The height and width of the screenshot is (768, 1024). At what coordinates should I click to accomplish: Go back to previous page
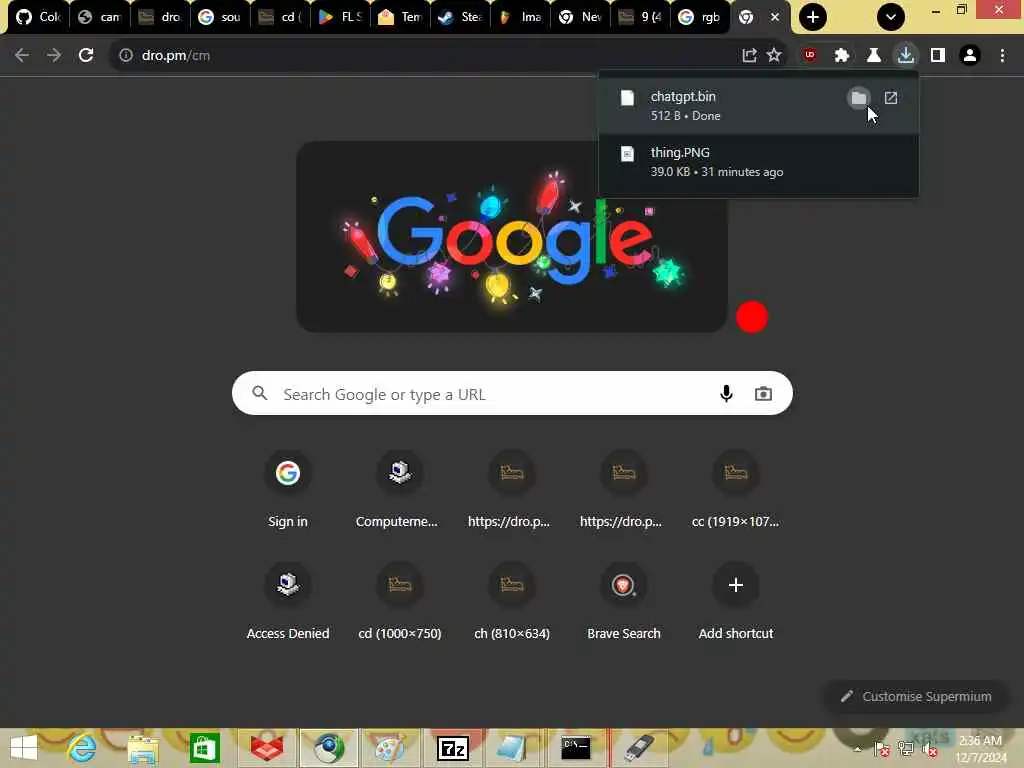pos(22,55)
